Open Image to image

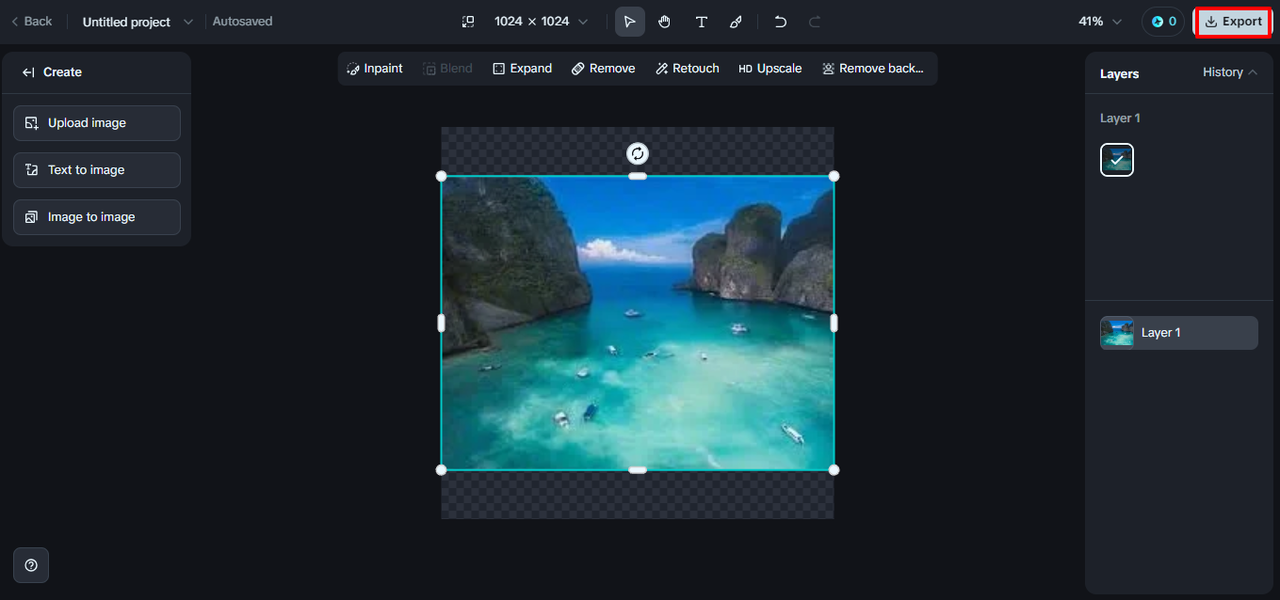click(97, 217)
